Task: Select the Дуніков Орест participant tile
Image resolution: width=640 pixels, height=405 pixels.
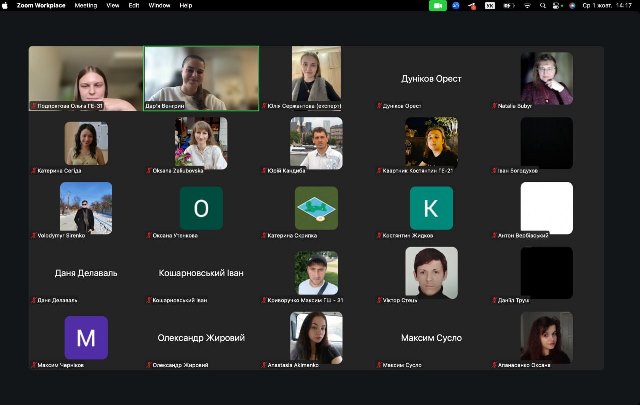Action: 431,78
